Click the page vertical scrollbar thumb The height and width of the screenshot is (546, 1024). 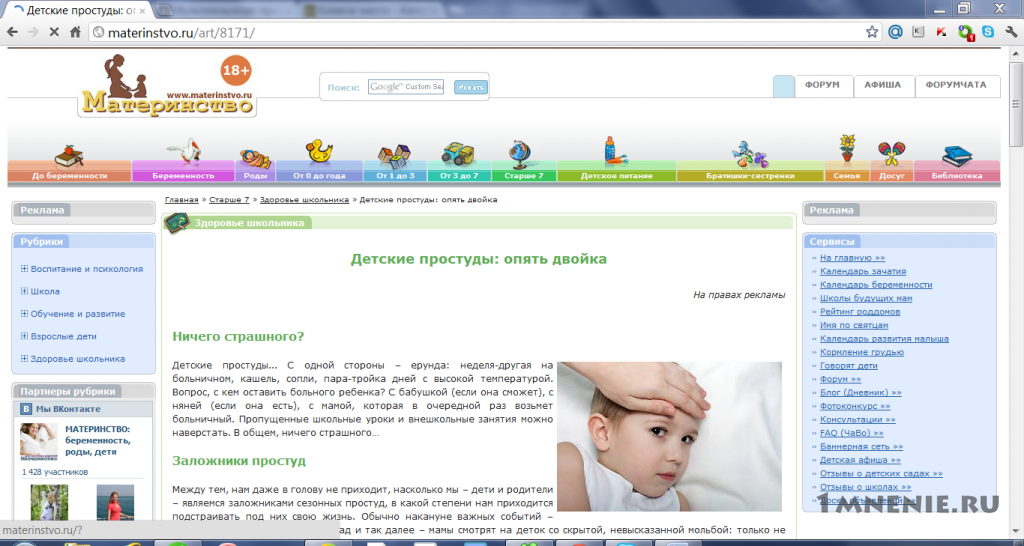click(x=1016, y=104)
